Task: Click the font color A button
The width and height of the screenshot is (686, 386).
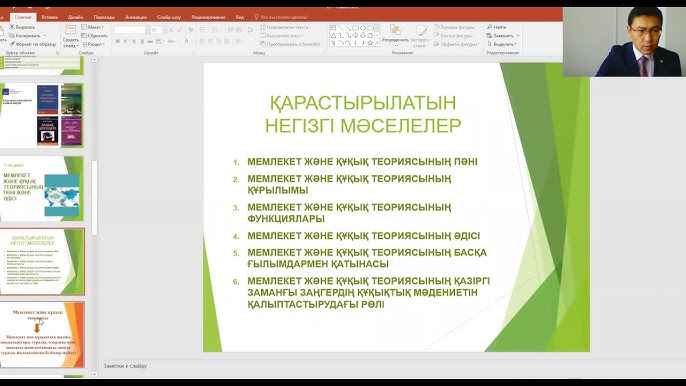Action: point(186,42)
